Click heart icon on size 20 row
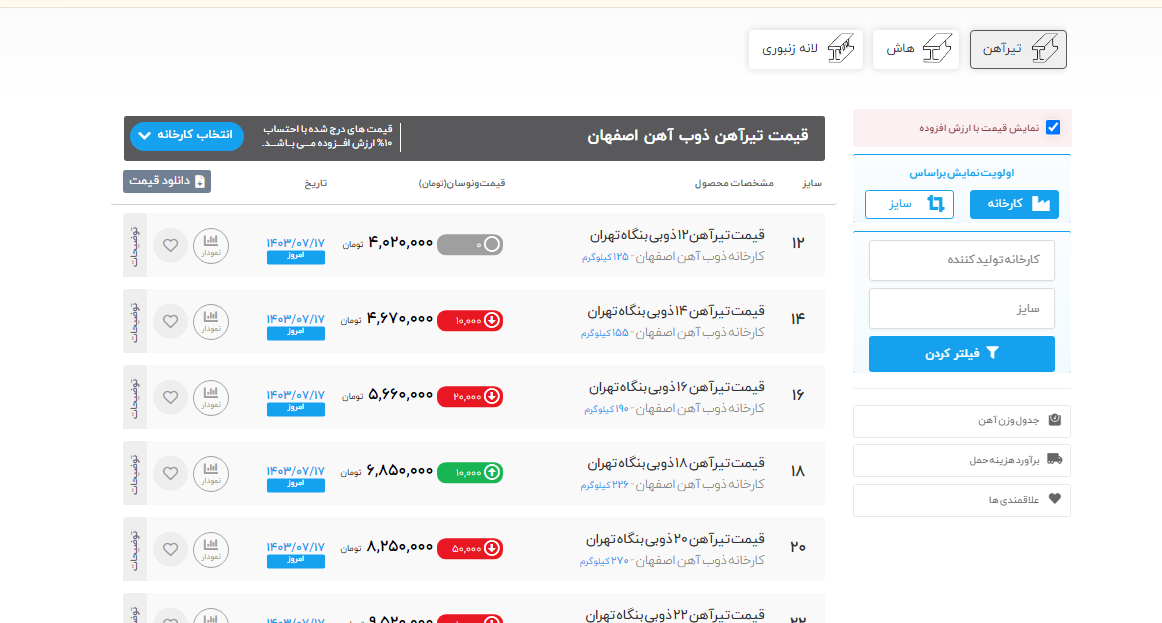Image resolution: width=1162 pixels, height=623 pixels. pyautogui.click(x=170, y=549)
